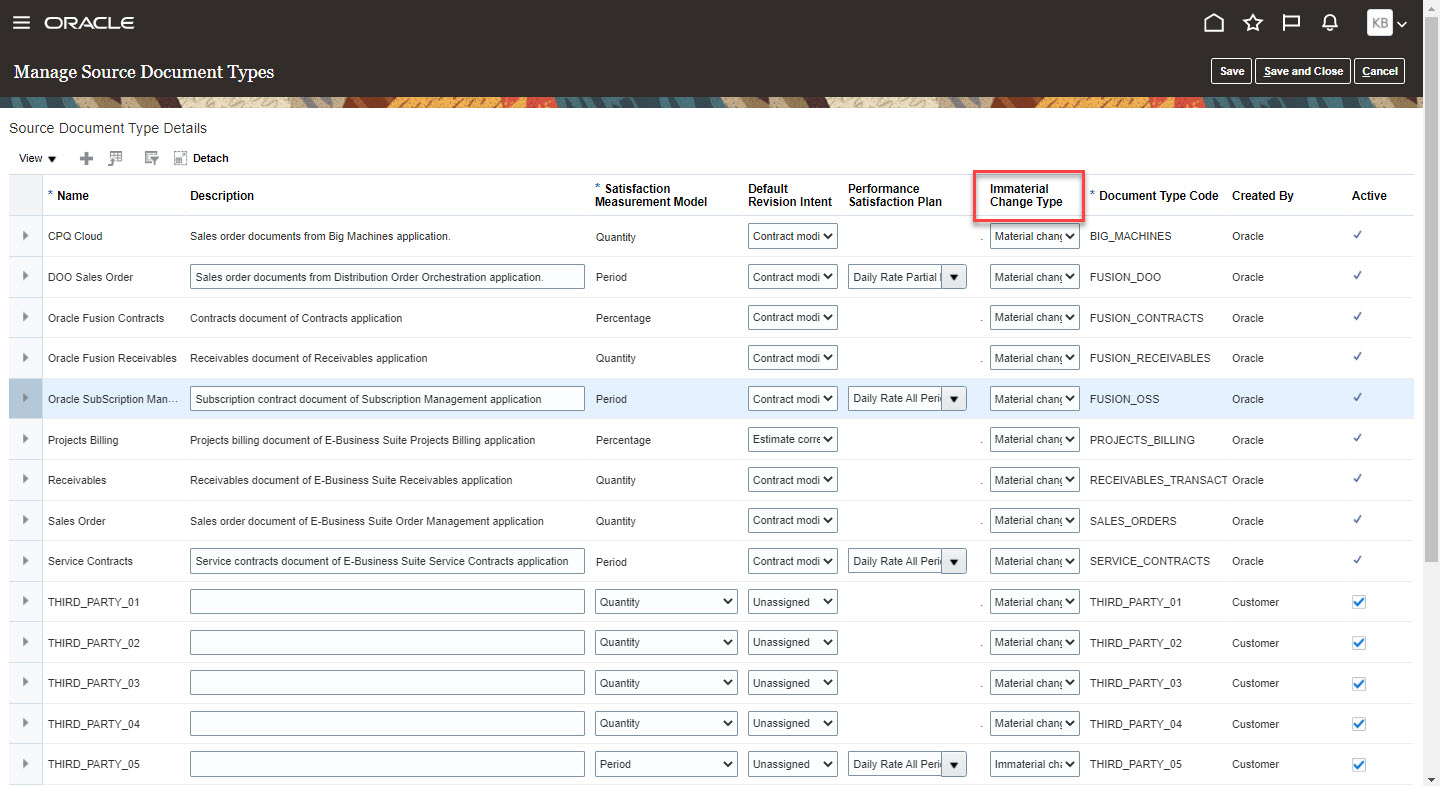This screenshot has width=1440, height=786.
Task: Go to the Home icon
Action: [1214, 23]
